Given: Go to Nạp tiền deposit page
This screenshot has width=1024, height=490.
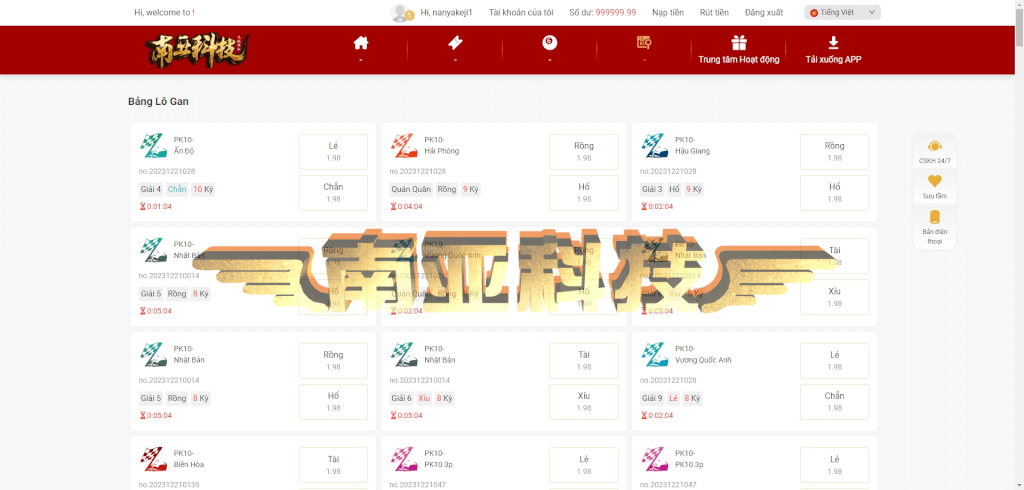Looking at the screenshot, I should tap(667, 12).
